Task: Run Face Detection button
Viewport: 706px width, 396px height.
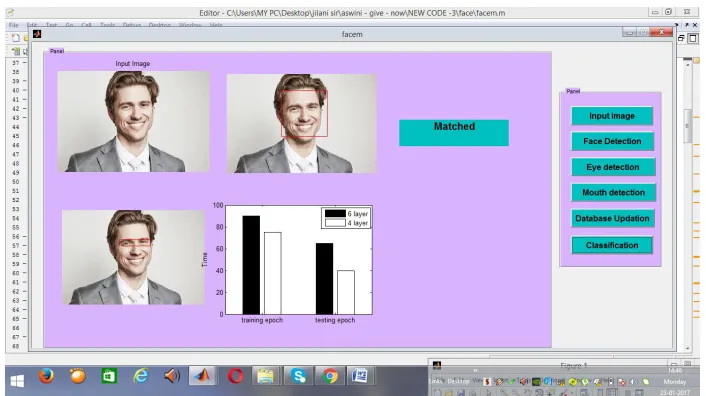Action: (612, 141)
